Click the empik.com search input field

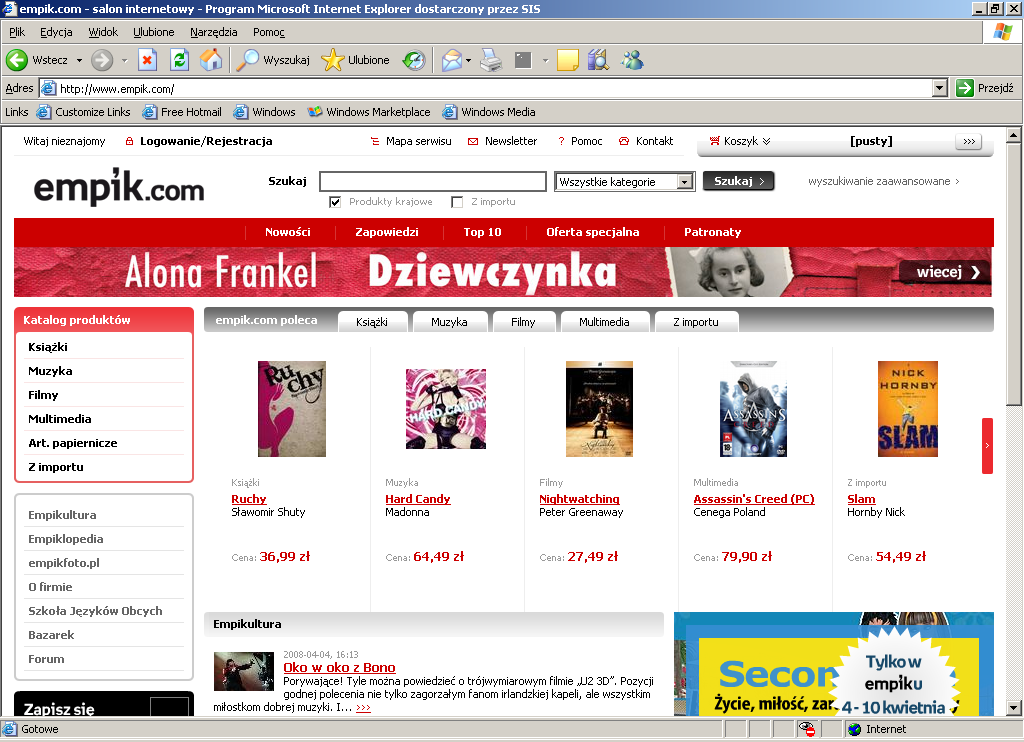(433, 182)
